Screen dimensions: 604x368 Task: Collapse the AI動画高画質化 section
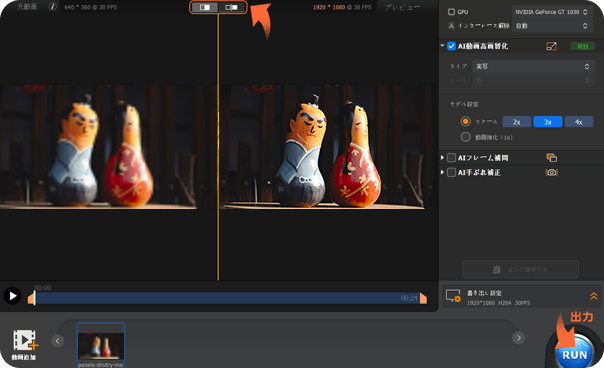tap(443, 46)
